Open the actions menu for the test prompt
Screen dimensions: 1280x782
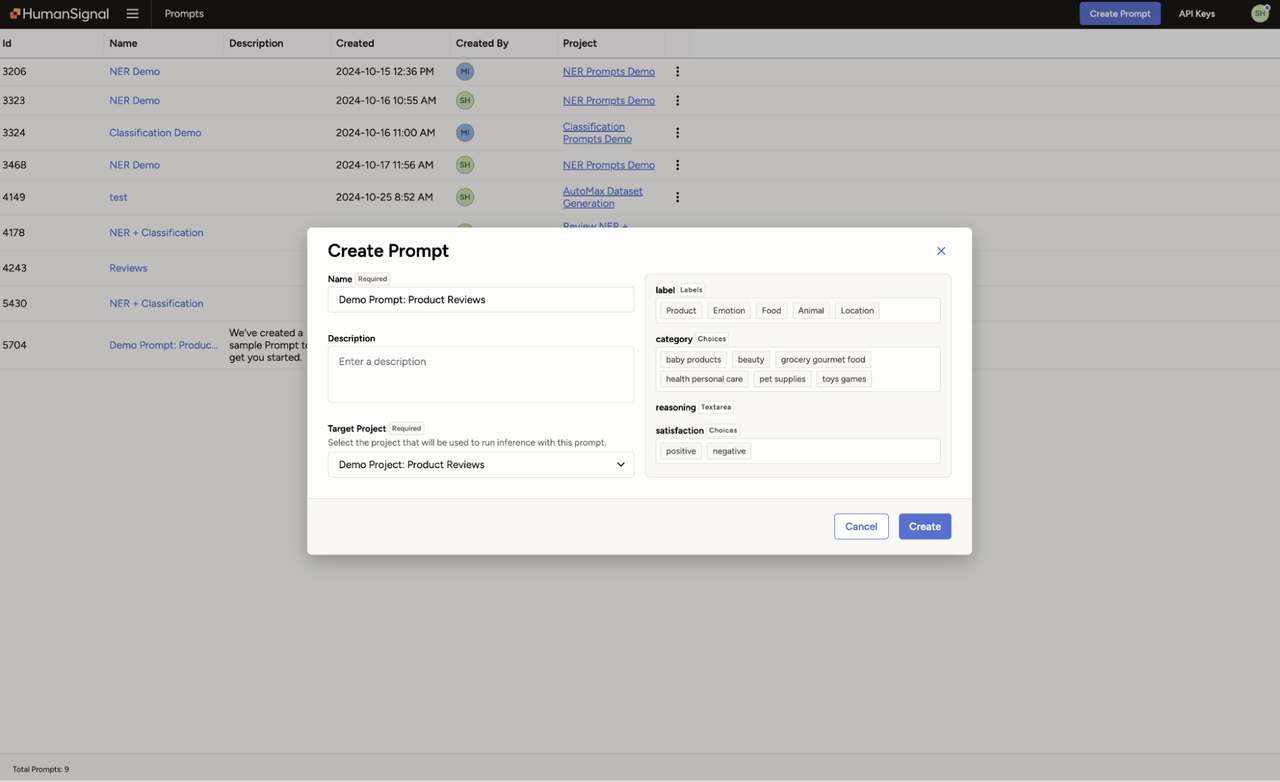point(677,197)
